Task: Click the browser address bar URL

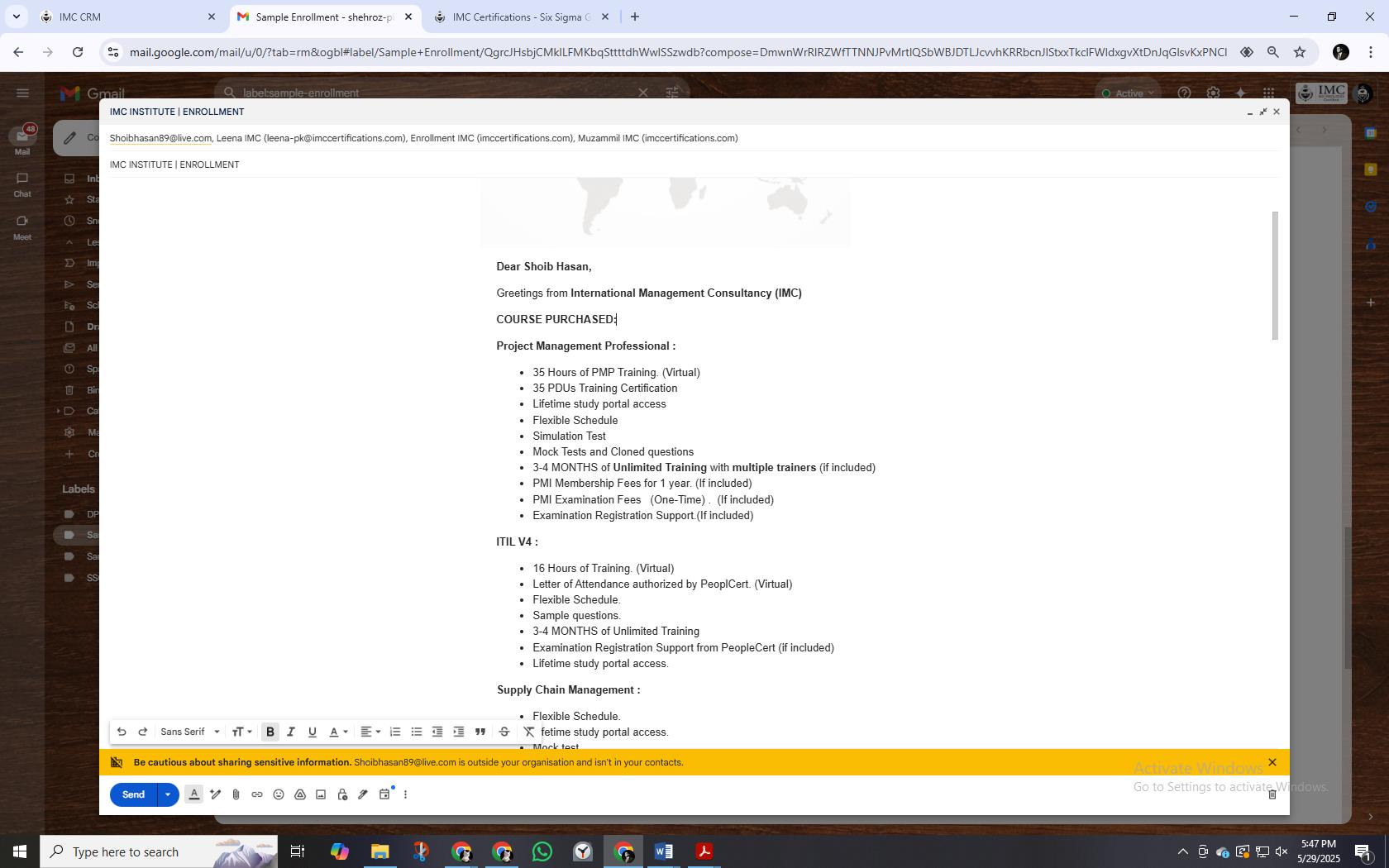Action: 678,52
